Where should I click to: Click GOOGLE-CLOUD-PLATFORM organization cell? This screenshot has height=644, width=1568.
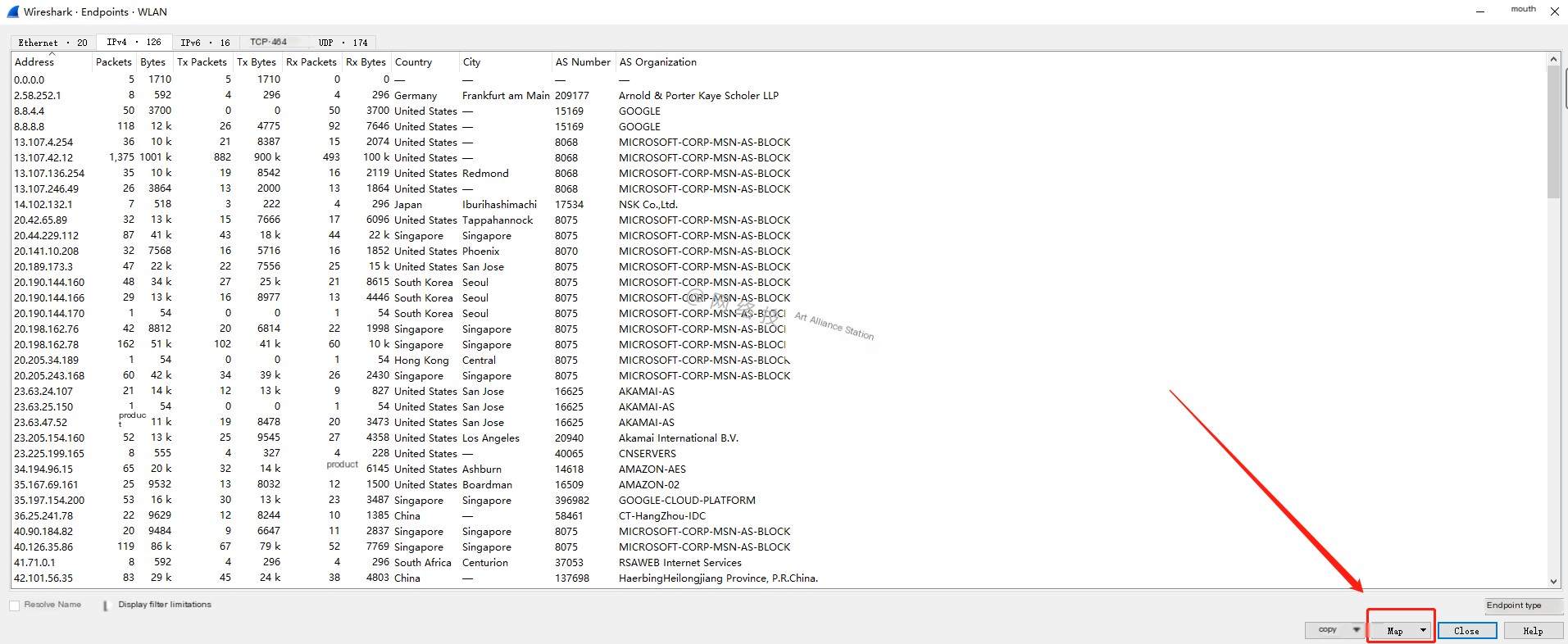[x=687, y=501]
